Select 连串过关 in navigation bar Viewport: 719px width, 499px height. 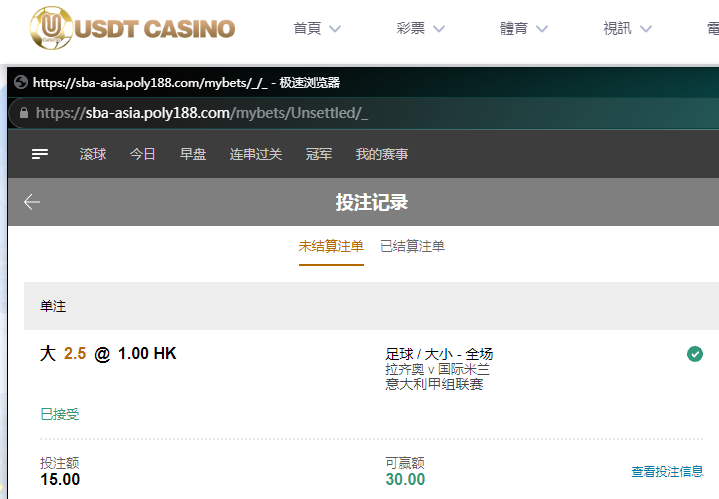pyautogui.click(x=256, y=154)
